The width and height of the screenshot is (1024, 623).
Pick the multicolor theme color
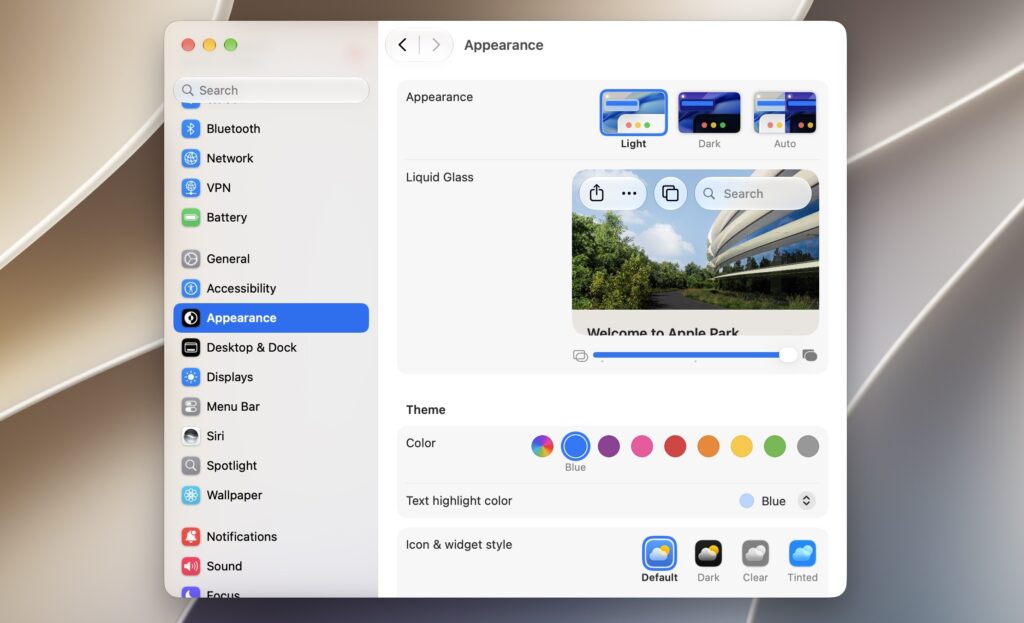pos(542,447)
